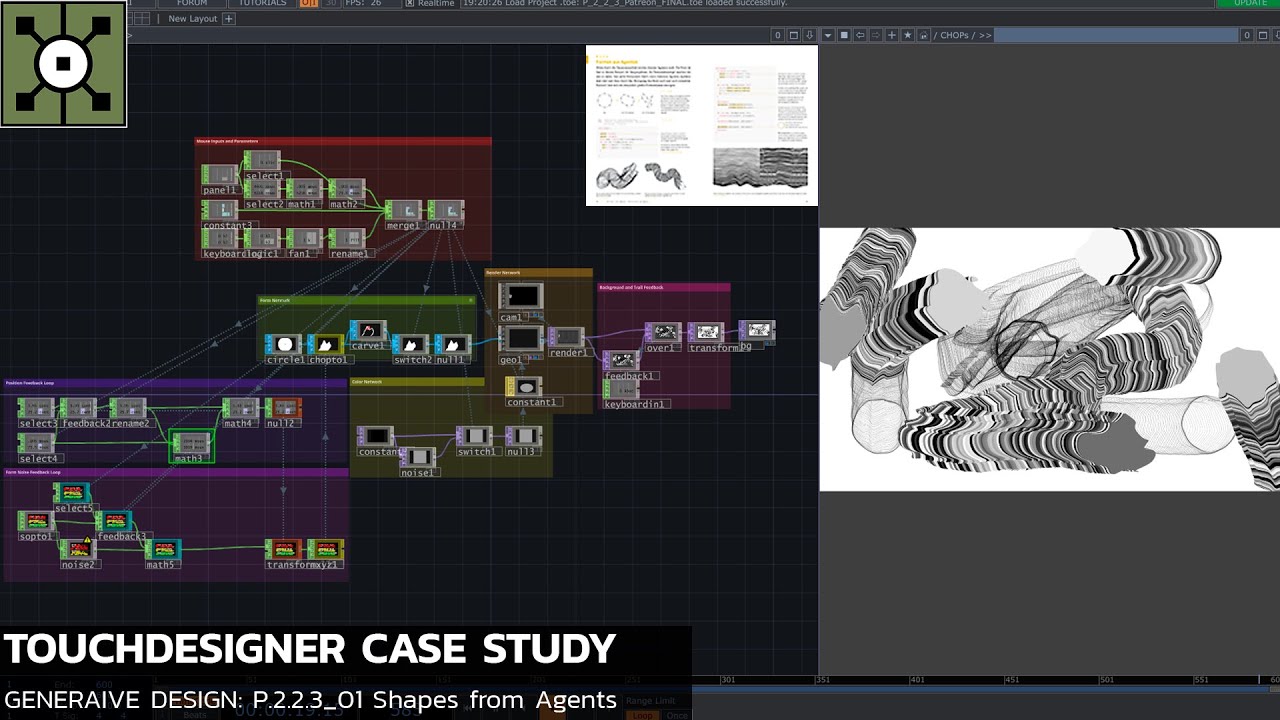Select the feedback2 node
1280x720 pixels.
click(x=78, y=409)
